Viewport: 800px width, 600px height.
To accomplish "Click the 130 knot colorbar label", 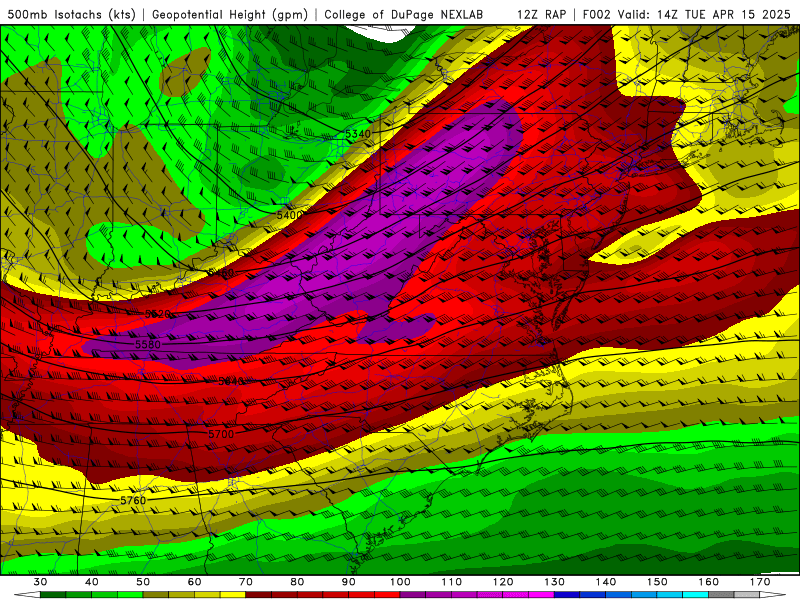I will pos(555,582).
